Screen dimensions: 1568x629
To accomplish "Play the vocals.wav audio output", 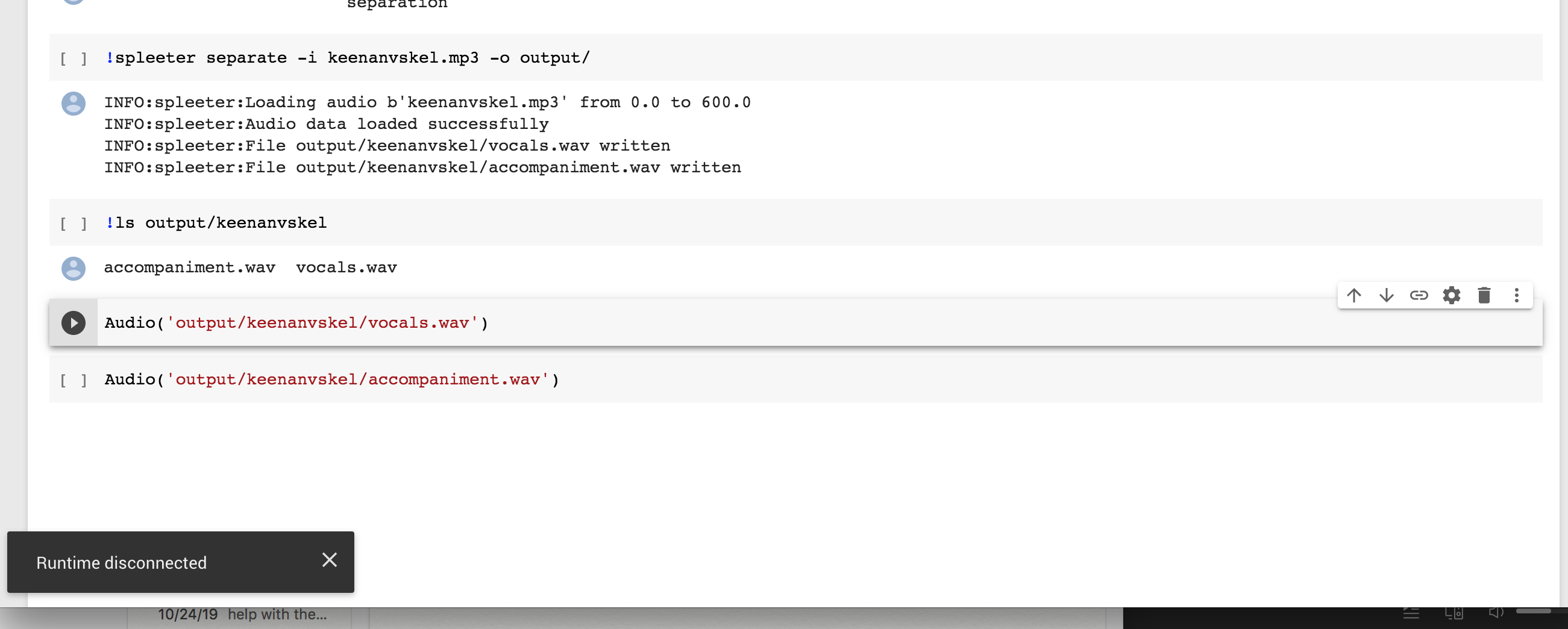I will (x=74, y=322).
